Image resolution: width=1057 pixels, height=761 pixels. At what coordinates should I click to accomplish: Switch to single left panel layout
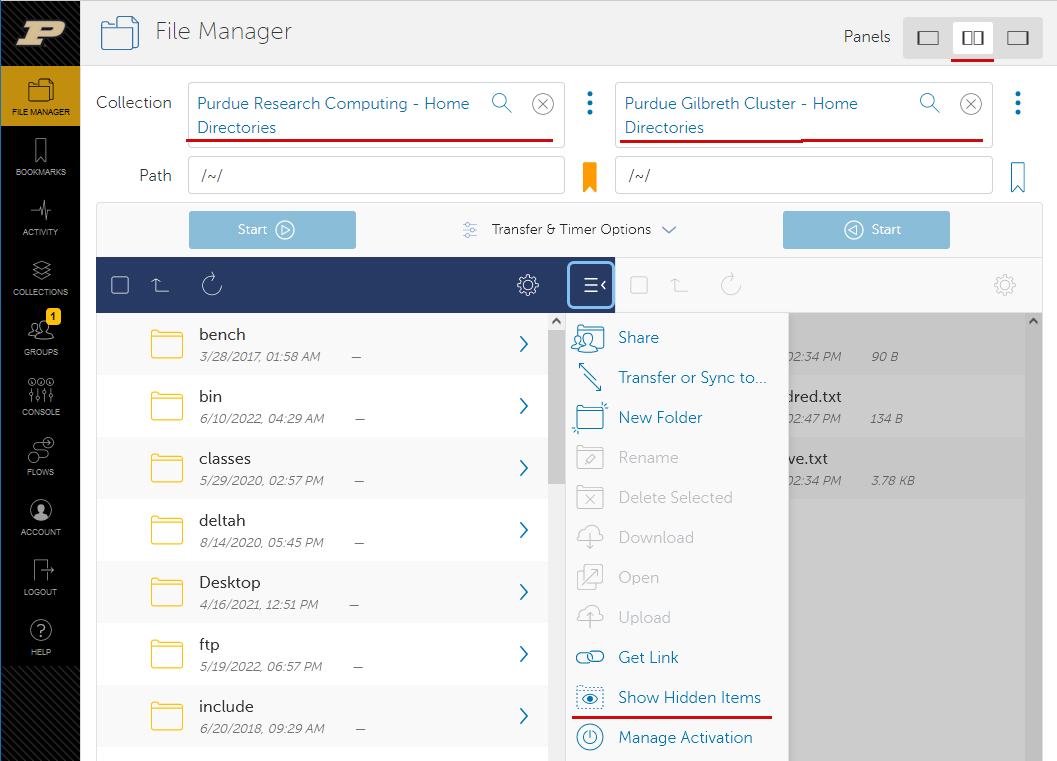coord(928,38)
